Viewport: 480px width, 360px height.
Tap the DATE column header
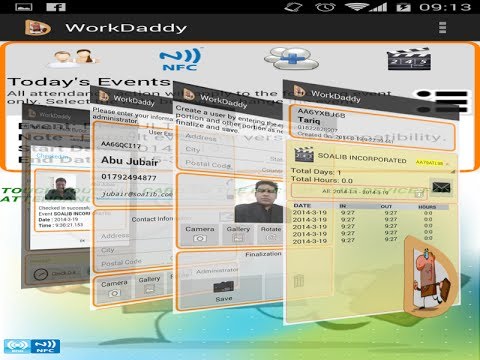tap(302, 206)
